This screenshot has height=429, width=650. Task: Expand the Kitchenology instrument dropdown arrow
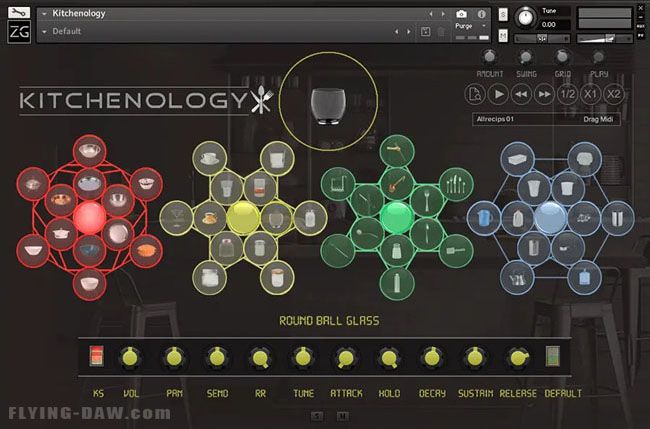pos(44,14)
